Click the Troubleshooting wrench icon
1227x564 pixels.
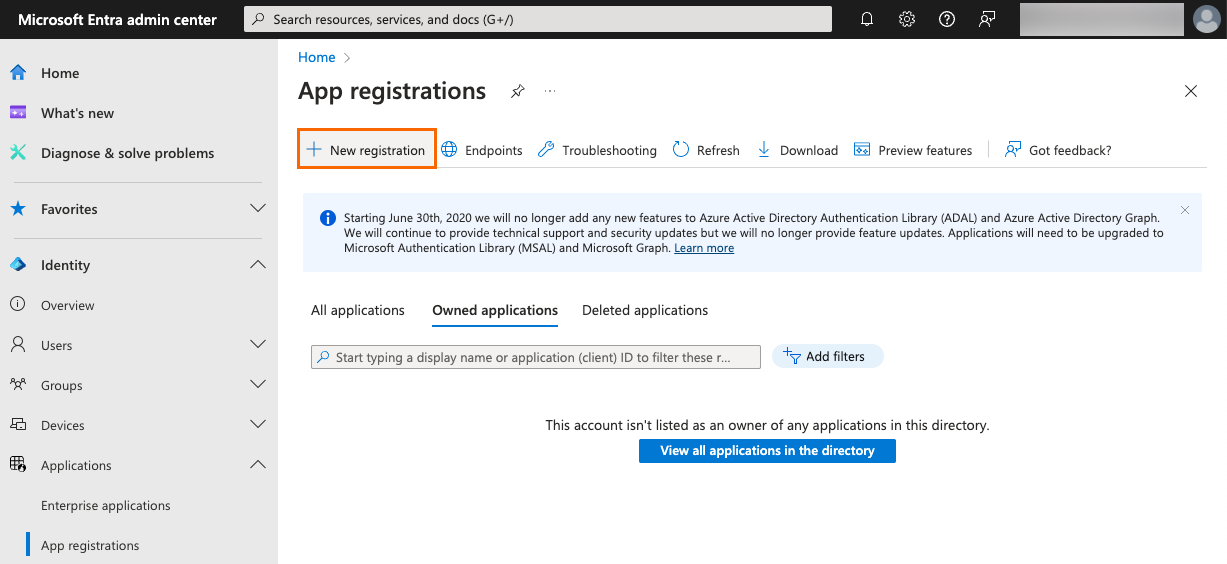pos(546,149)
